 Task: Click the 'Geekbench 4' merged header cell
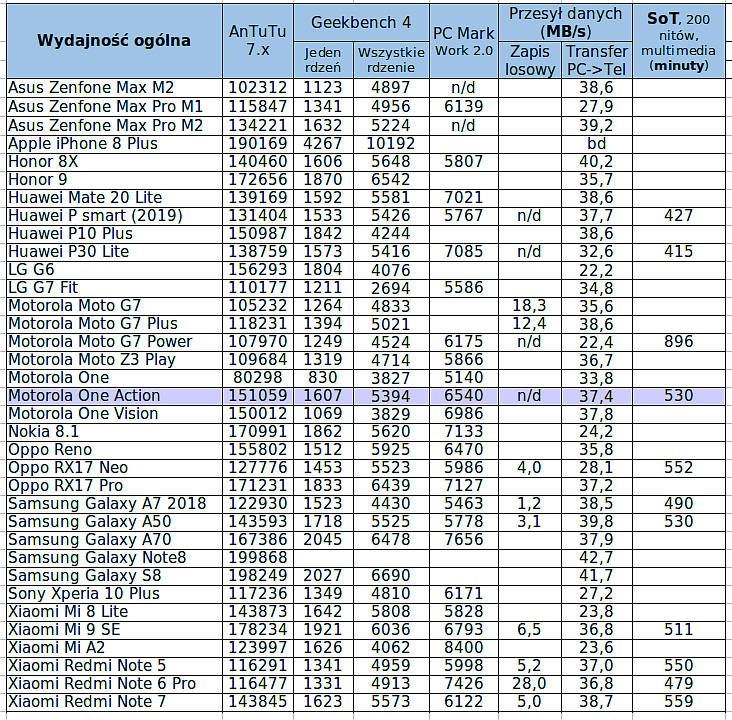pyautogui.click(x=361, y=22)
